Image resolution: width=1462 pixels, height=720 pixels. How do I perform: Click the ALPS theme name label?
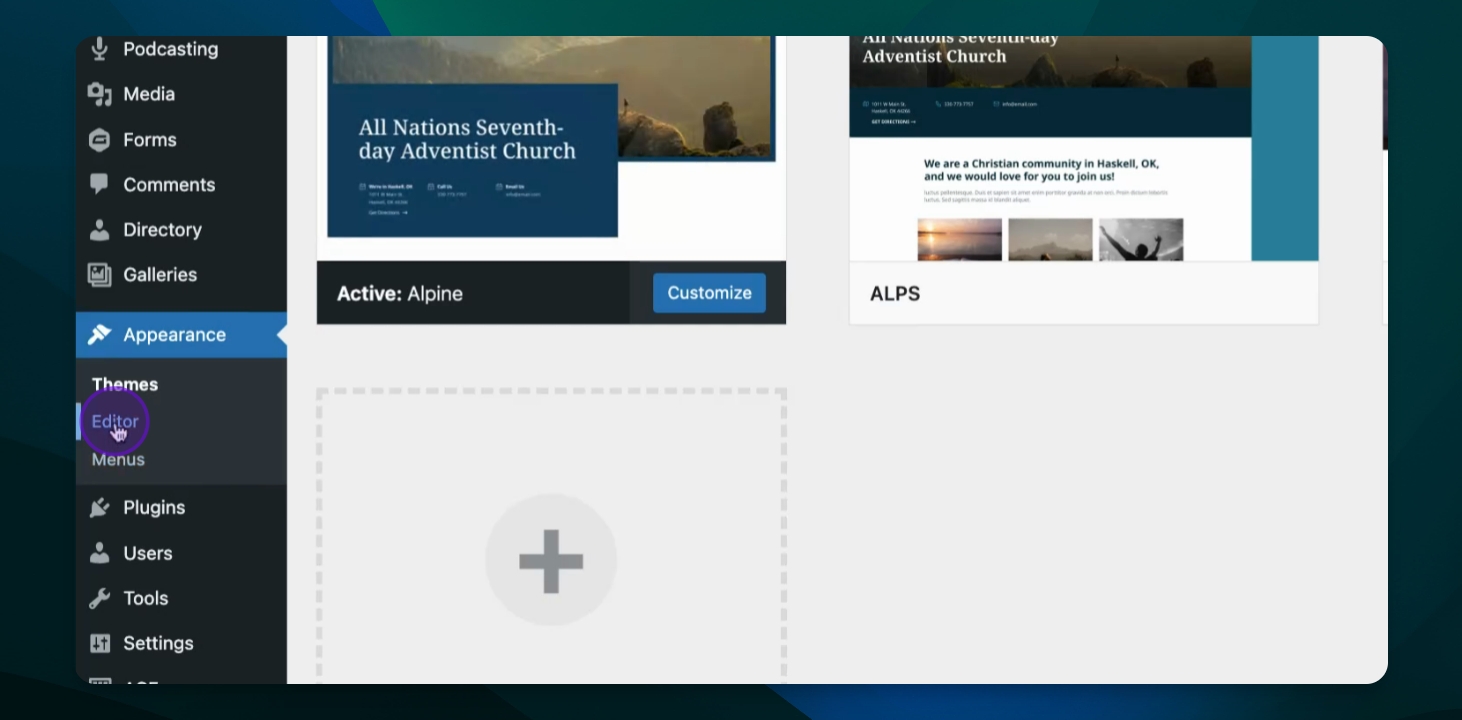click(x=895, y=294)
